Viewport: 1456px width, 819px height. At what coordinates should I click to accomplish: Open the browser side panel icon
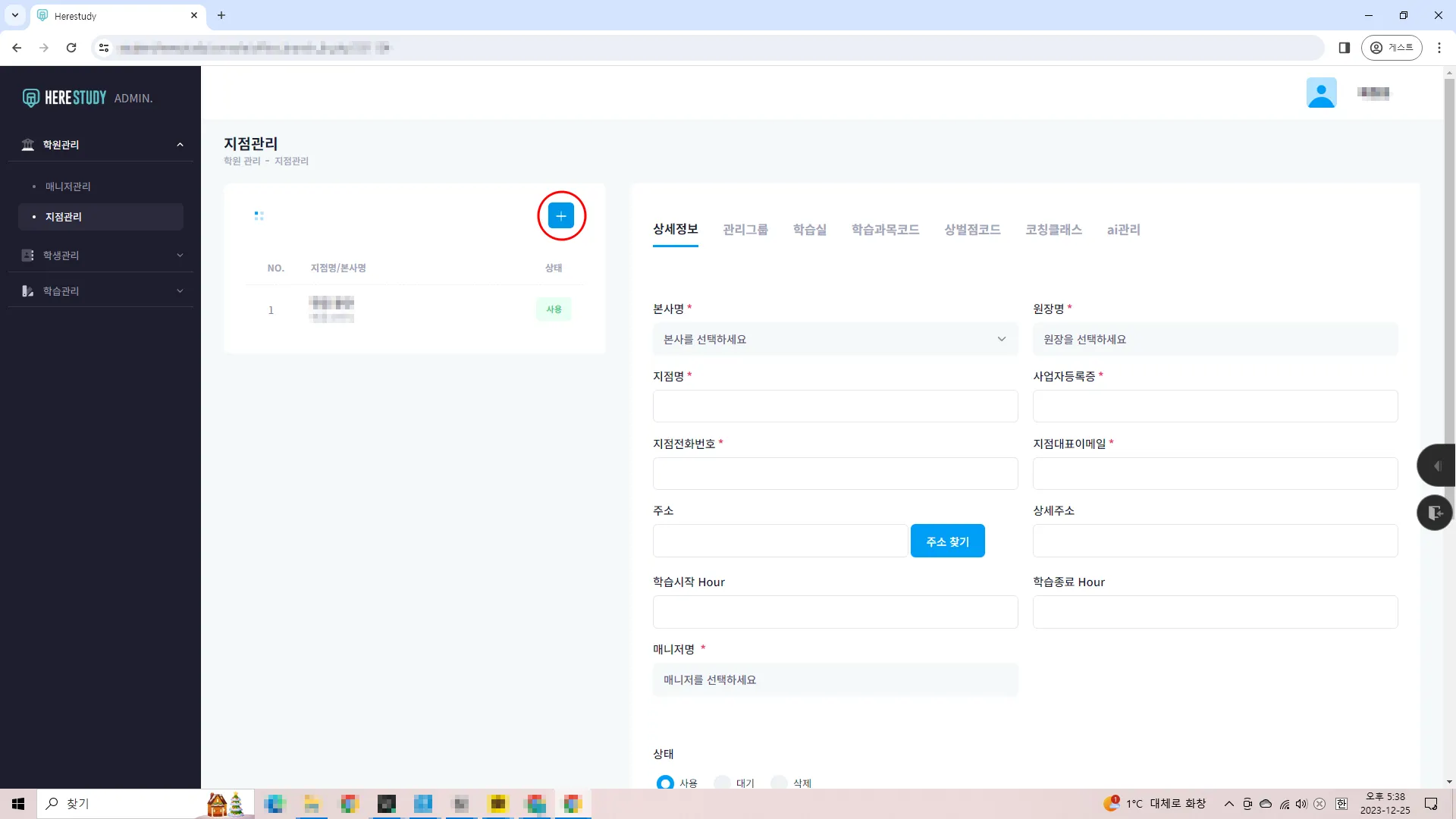click(x=1344, y=48)
